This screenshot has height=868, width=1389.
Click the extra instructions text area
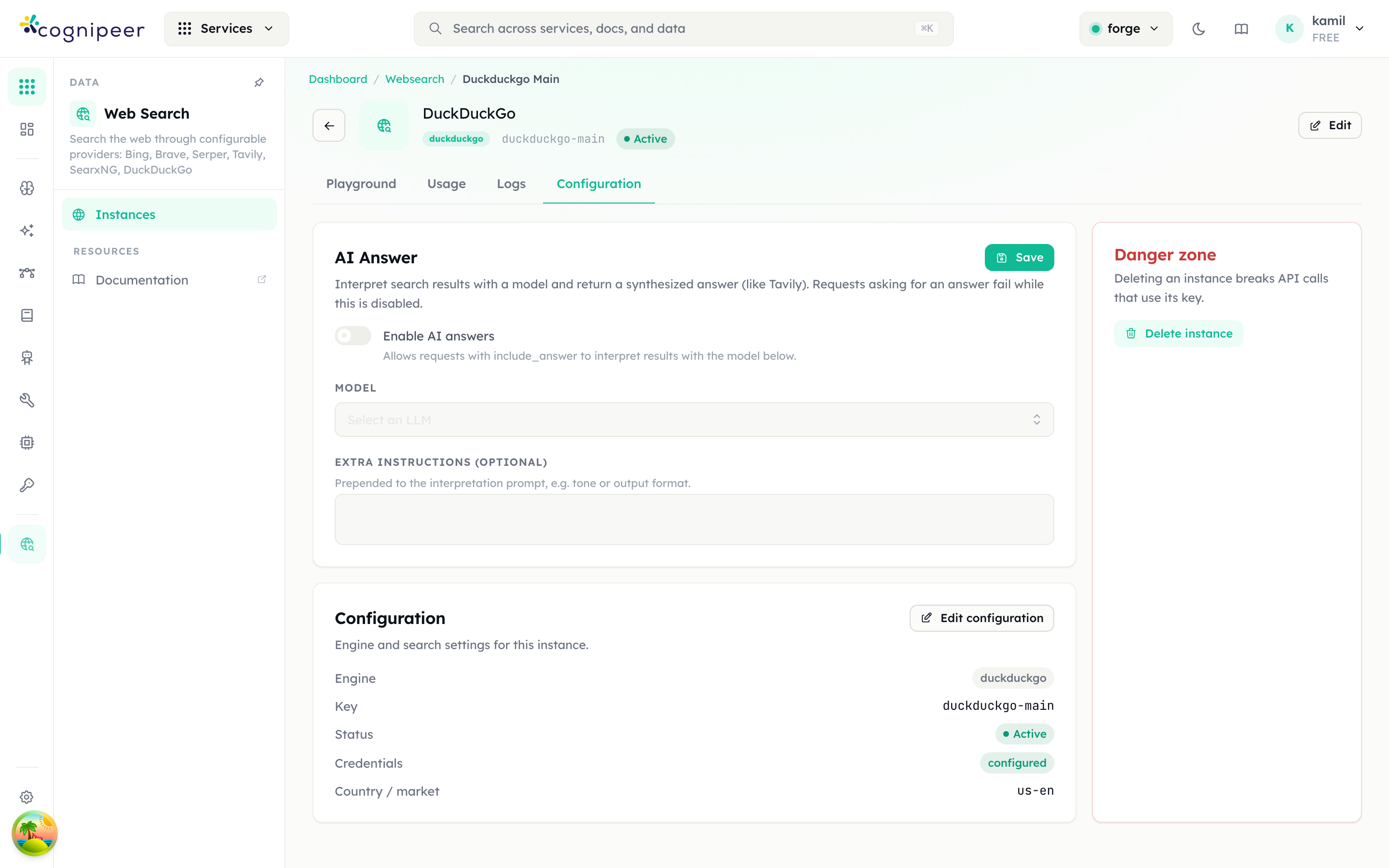[694, 519]
